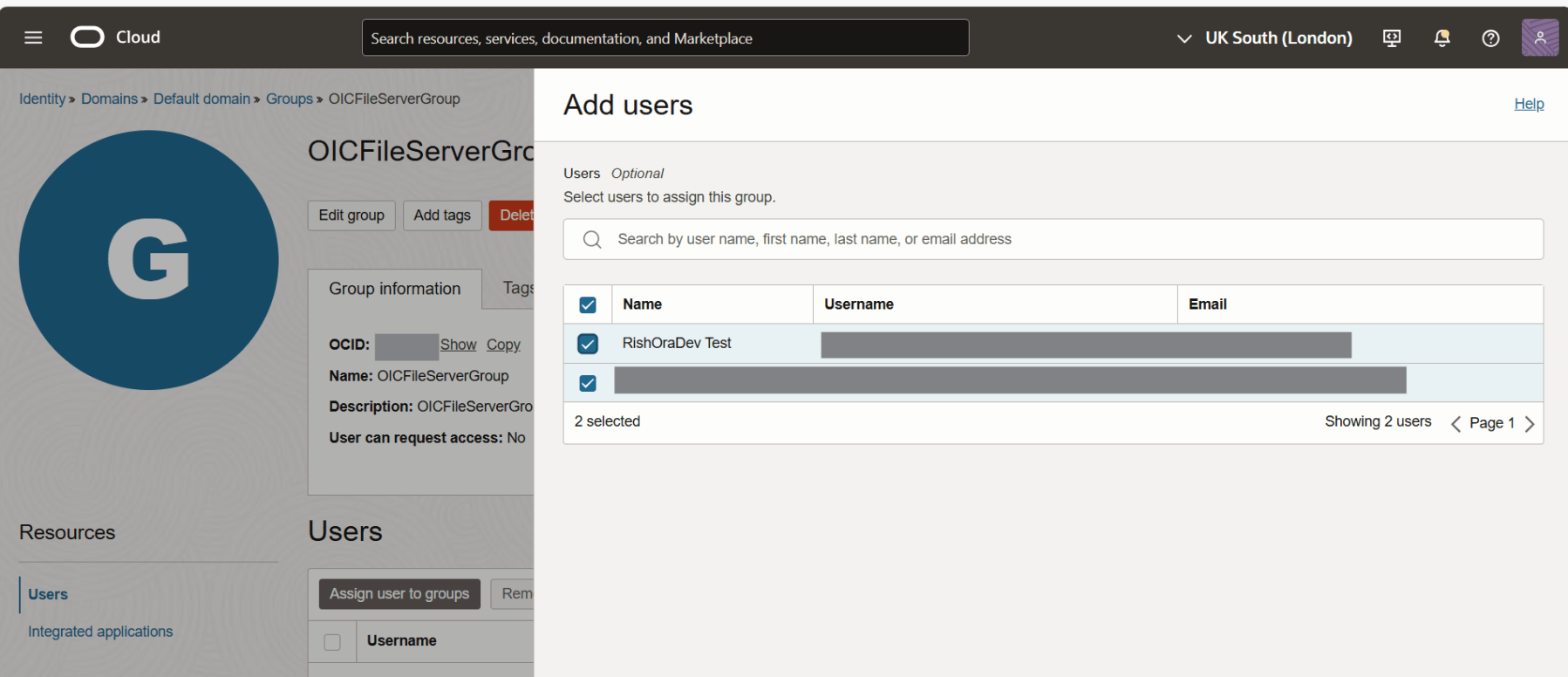Click the Help link in Add users
Screen dimensions: 1568x677
[1528, 104]
